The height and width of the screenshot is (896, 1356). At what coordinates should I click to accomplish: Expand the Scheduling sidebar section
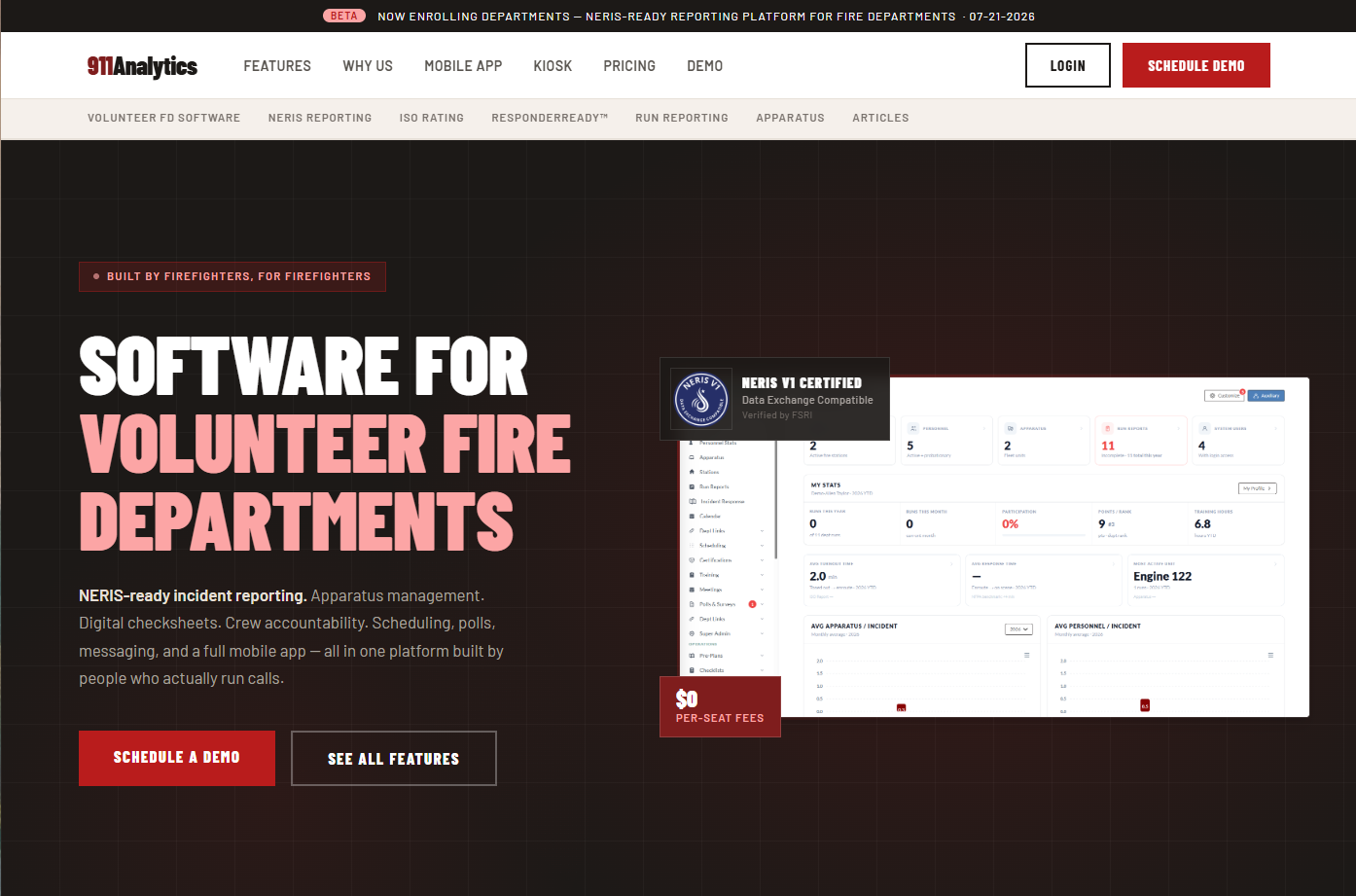(x=762, y=546)
